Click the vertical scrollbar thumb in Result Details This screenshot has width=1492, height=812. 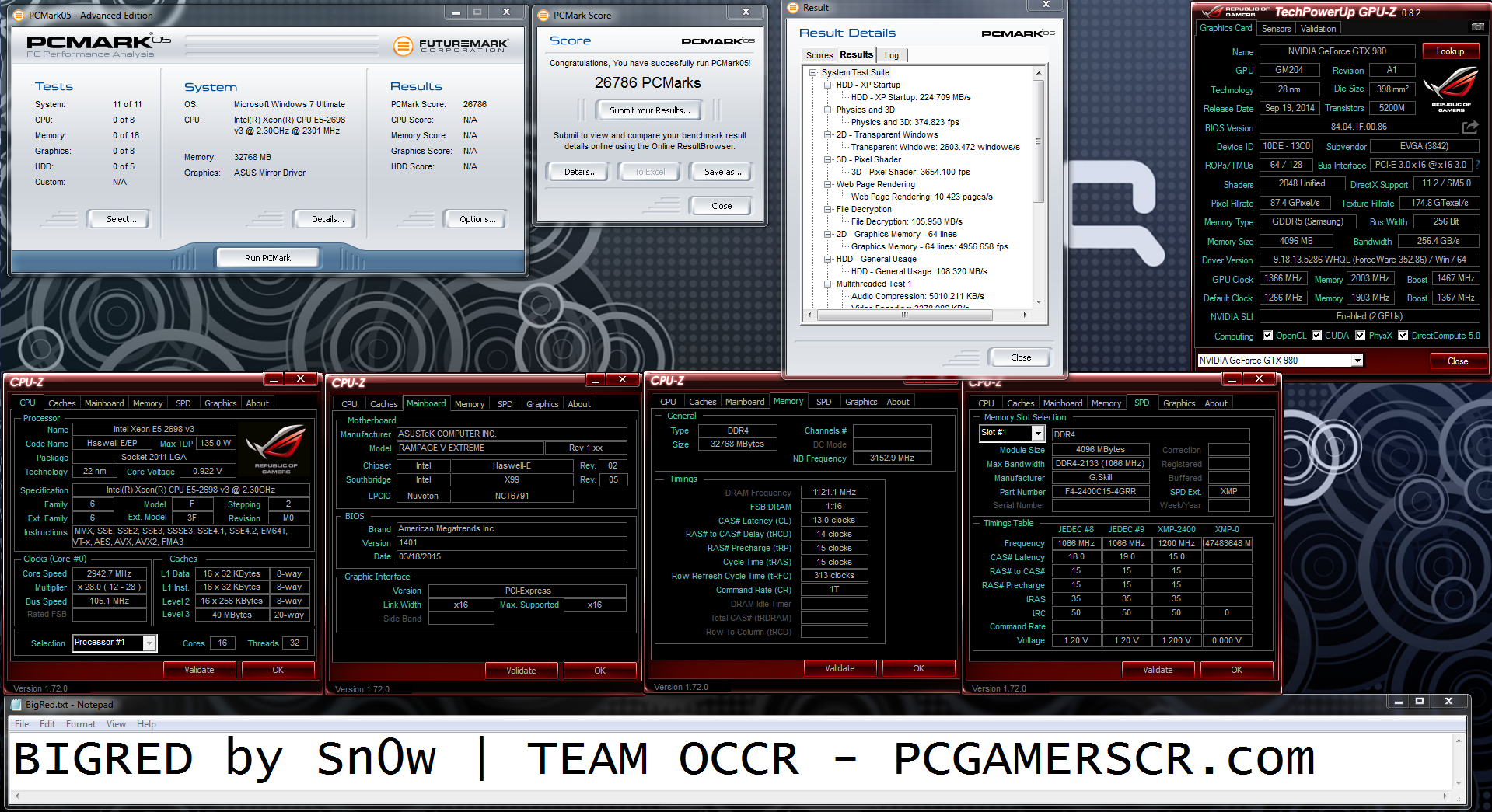[x=1038, y=141]
